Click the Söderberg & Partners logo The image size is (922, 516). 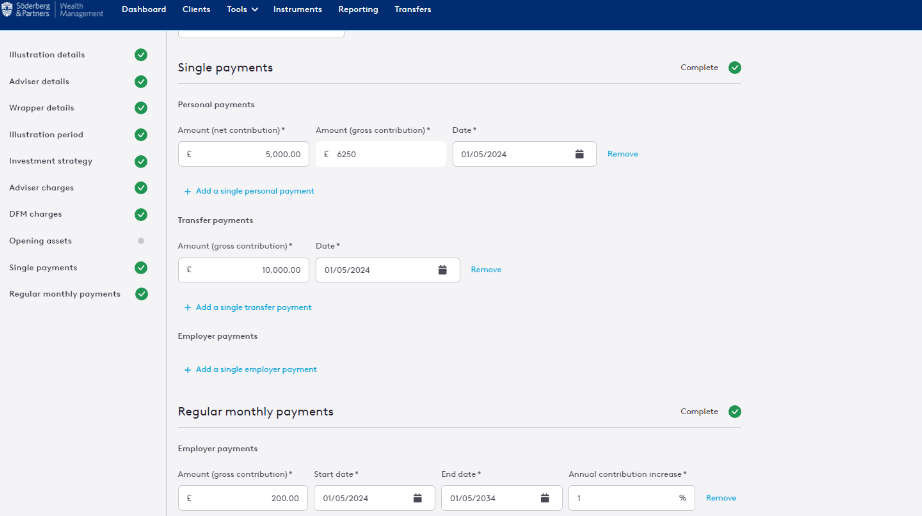click(x=52, y=9)
